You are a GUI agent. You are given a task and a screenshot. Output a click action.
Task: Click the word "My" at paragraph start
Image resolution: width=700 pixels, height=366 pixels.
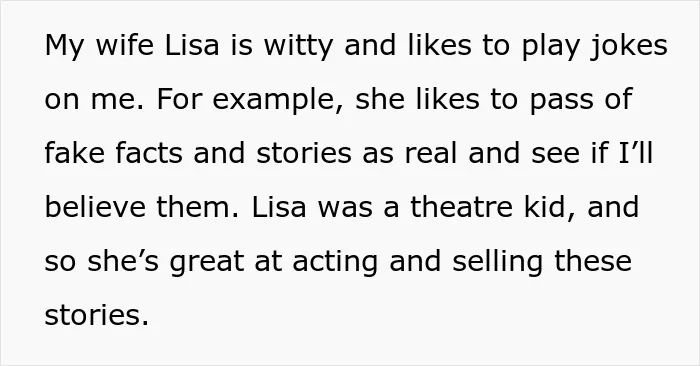coord(65,47)
